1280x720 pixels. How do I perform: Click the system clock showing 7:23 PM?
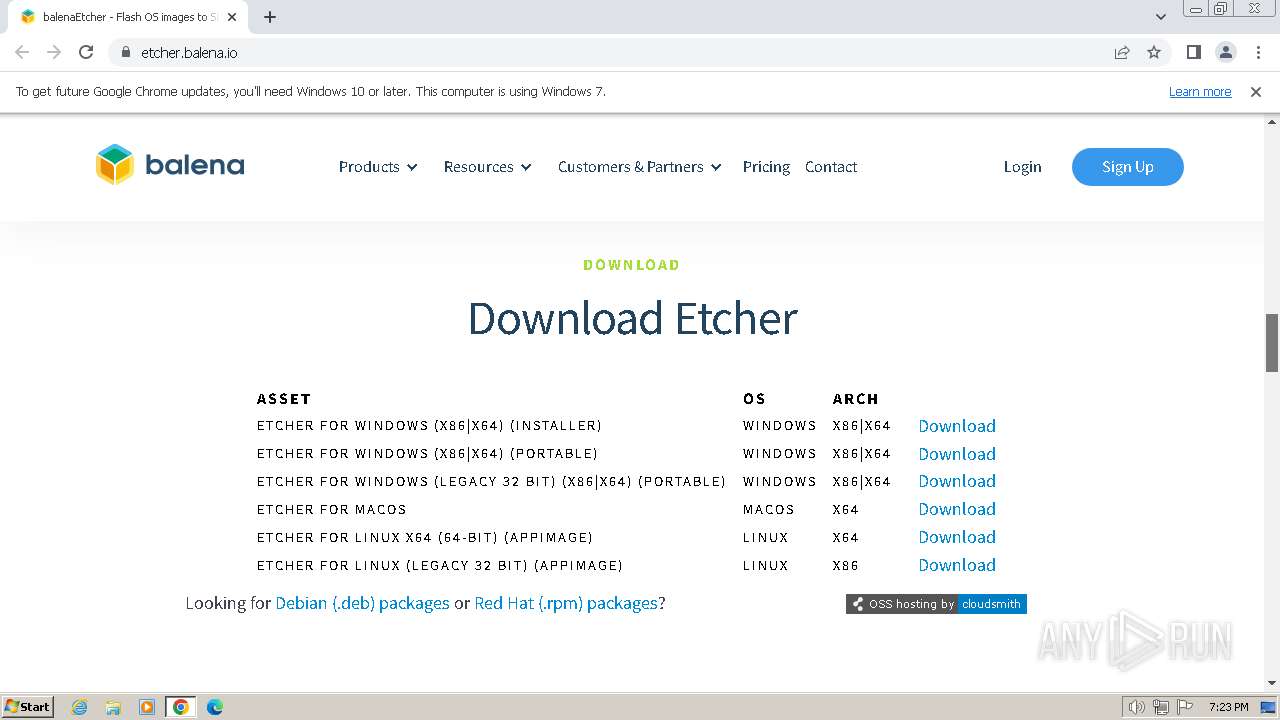[1228, 707]
